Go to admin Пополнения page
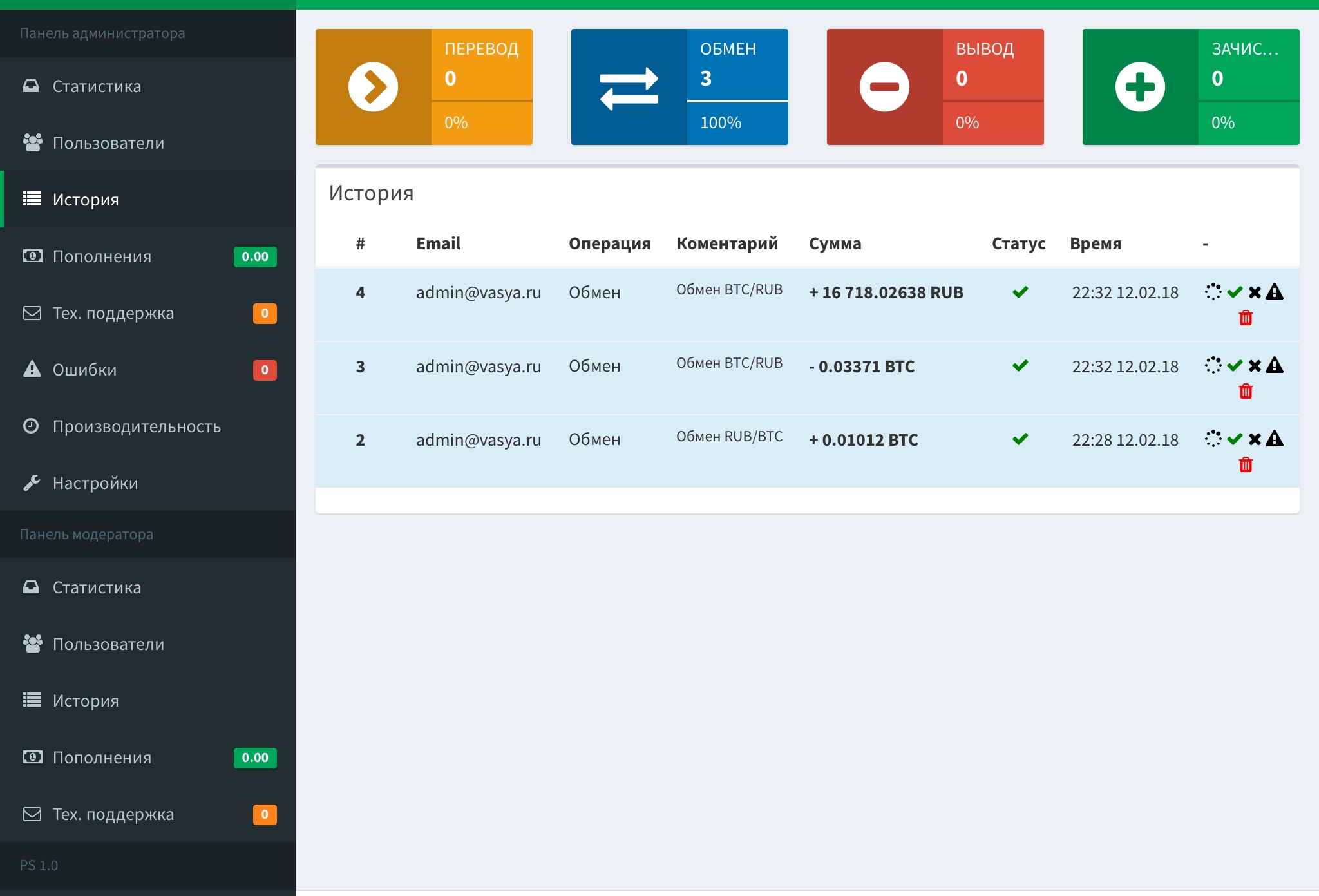The height and width of the screenshot is (896, 1319). tap(102, 256)
